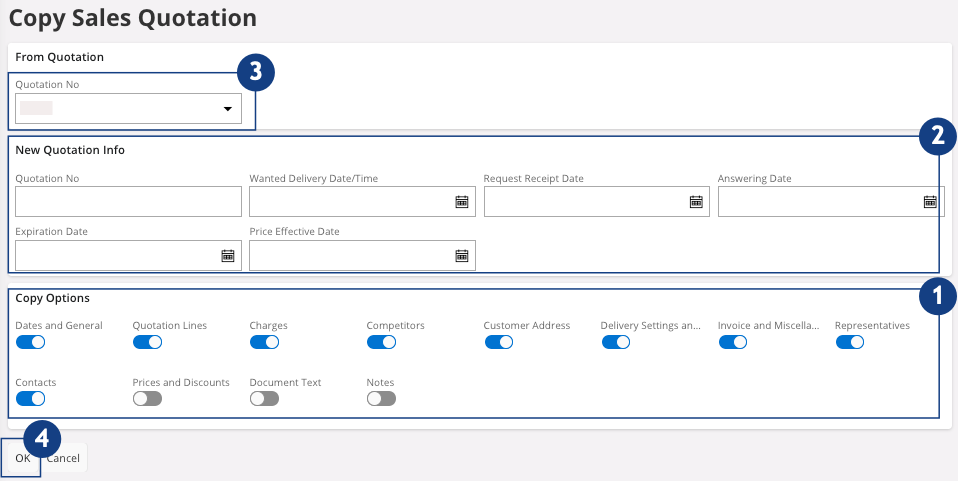Turn off the Representatives toggle

click(x=849, y=342)
